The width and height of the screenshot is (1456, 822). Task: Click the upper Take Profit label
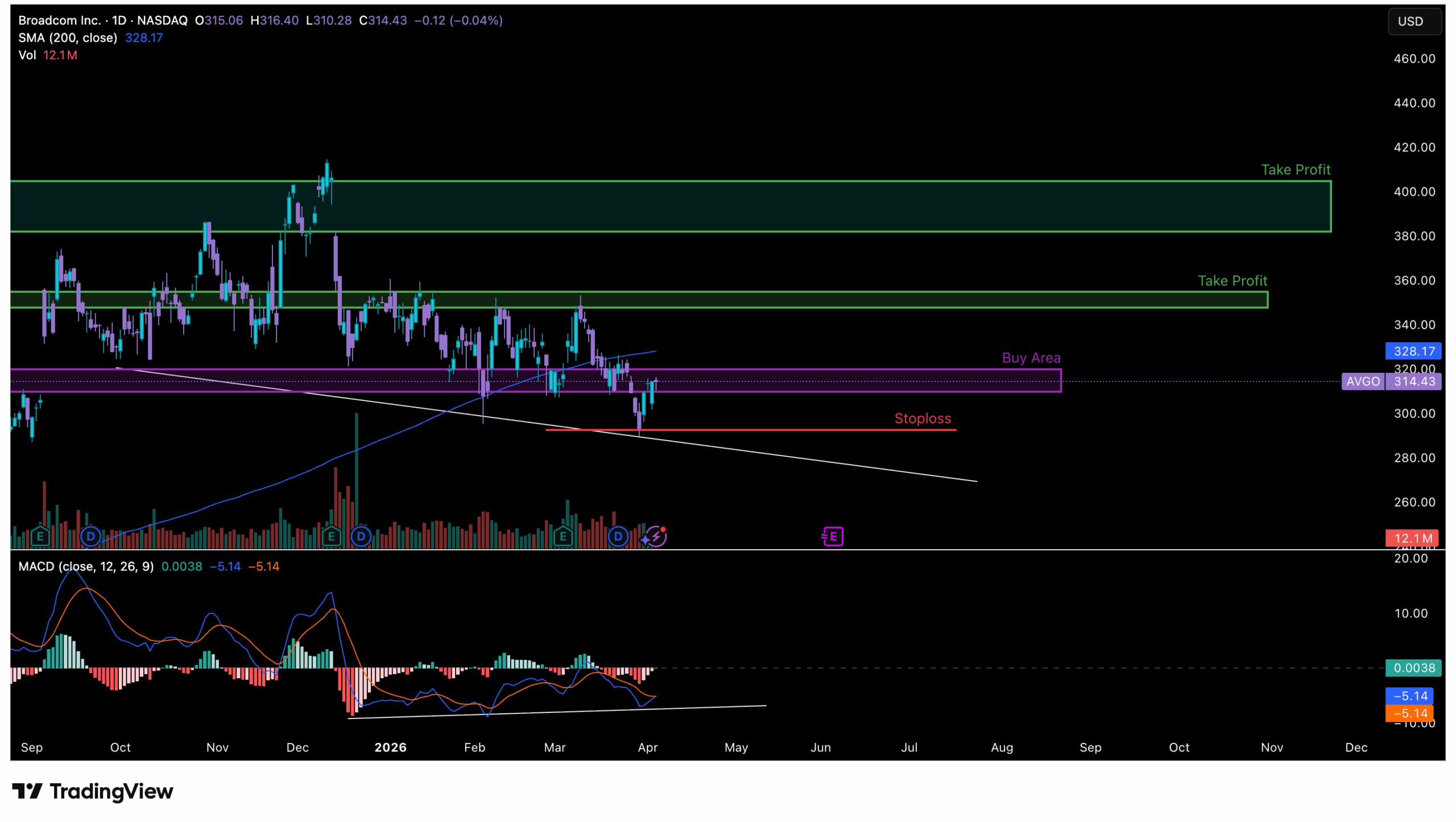(x=1295, y=170)
